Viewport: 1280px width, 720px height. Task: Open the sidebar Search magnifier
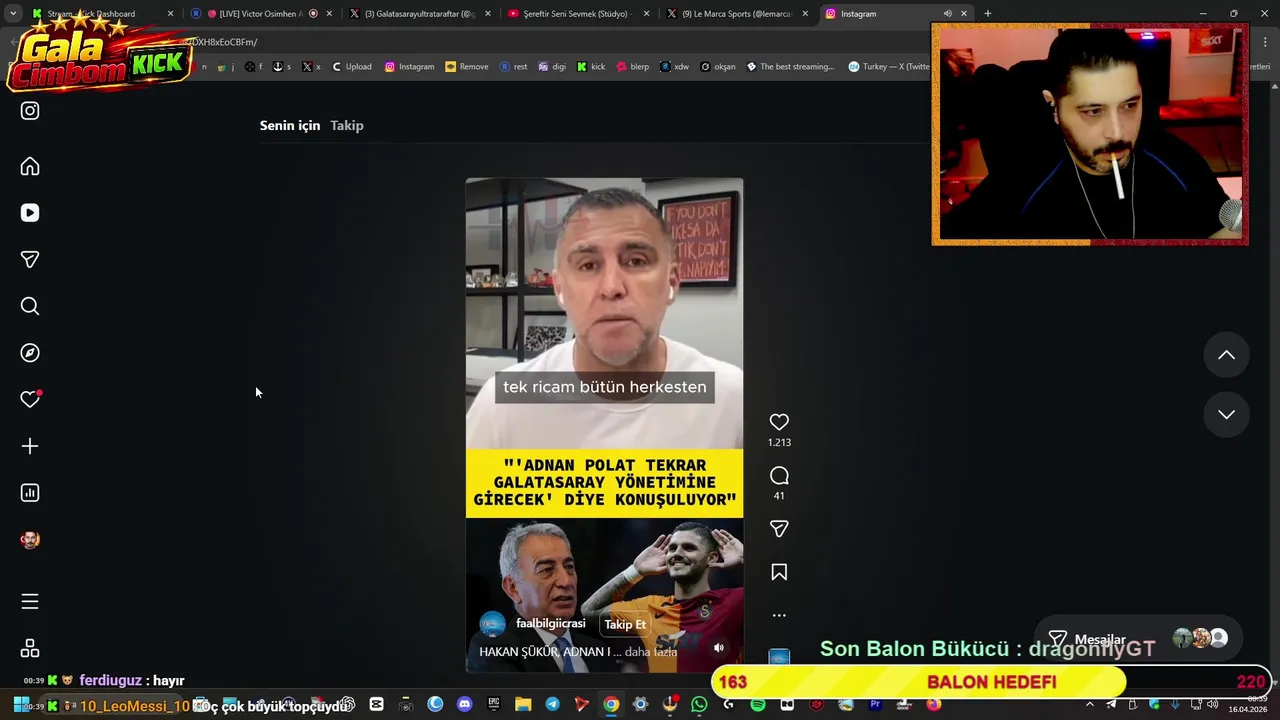pyautogui.click(x=30, y=306)
